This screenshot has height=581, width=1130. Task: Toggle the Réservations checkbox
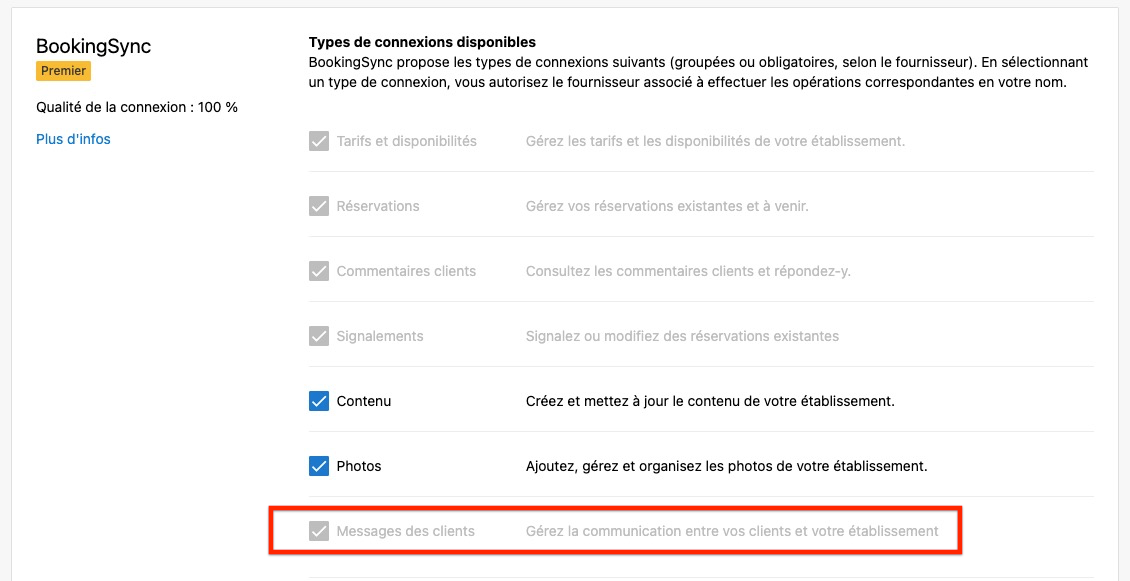coord(319,206)
